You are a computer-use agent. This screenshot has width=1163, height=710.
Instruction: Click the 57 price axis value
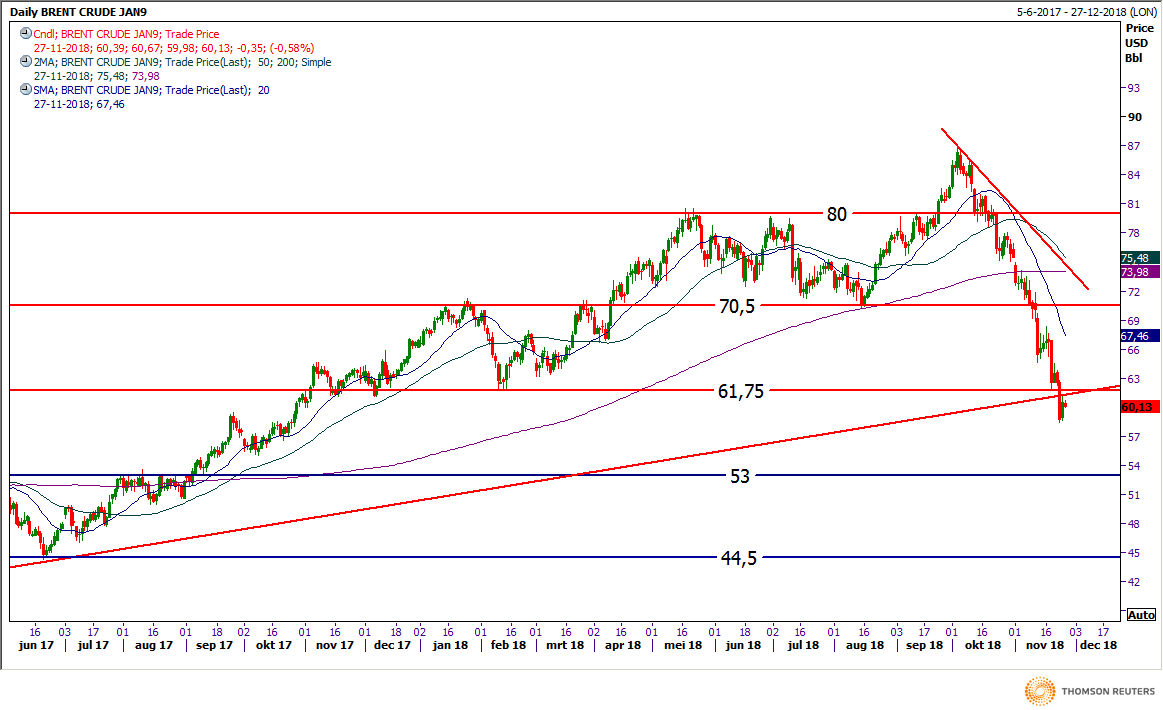tap(1133, 437)
